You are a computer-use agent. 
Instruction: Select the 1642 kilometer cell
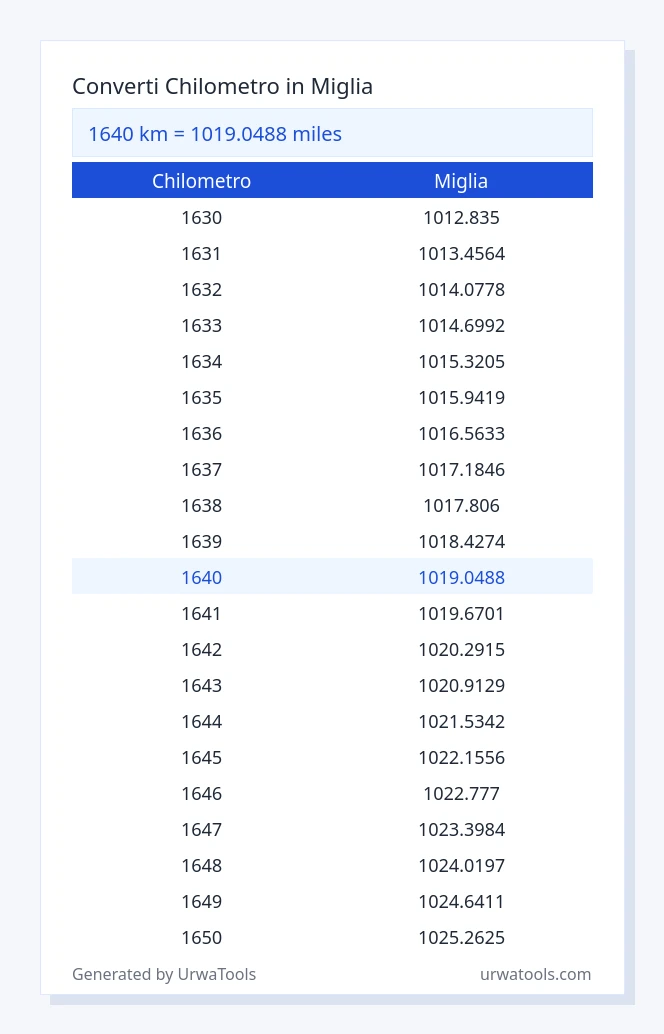tap(202, 650)
